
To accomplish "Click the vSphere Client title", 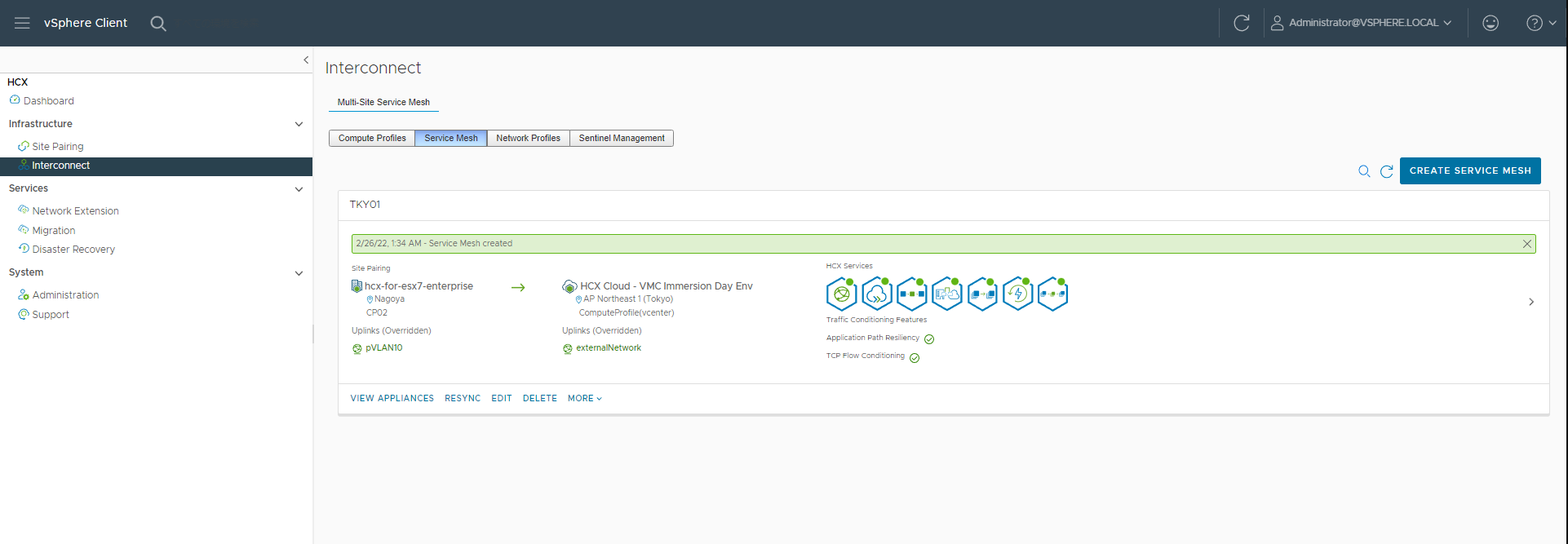I will pyautogui.click(x=86, y=23).
